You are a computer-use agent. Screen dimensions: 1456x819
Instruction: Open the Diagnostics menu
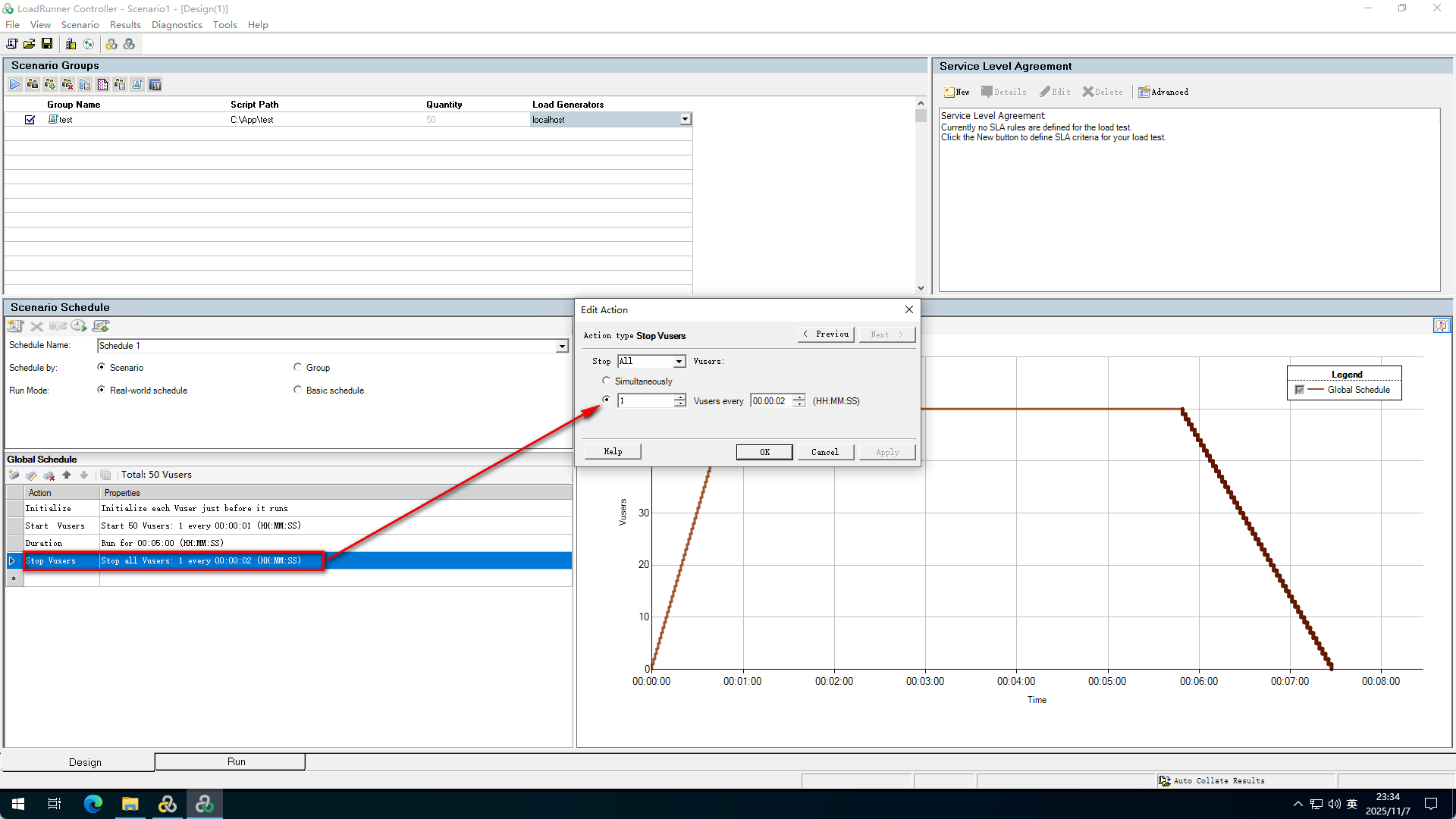(x=176, y=24)
